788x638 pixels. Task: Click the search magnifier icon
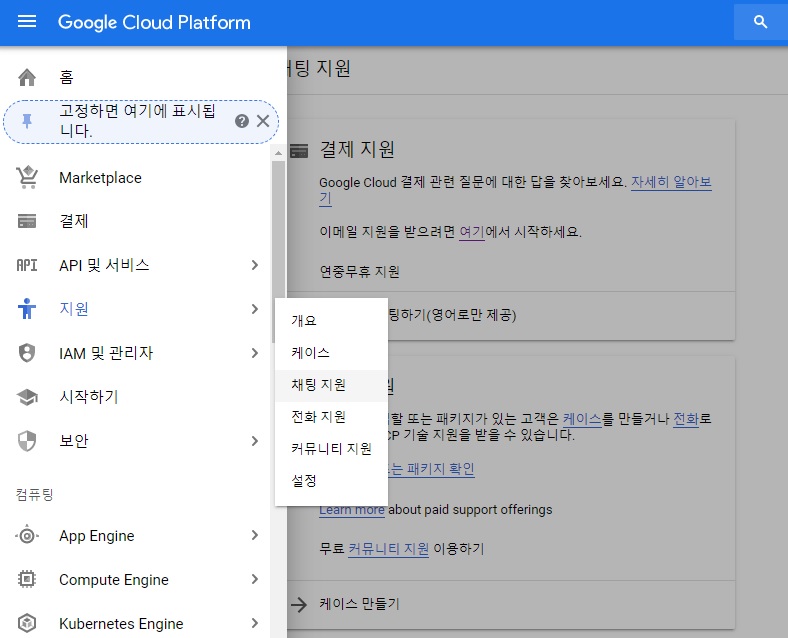point(760,22)
